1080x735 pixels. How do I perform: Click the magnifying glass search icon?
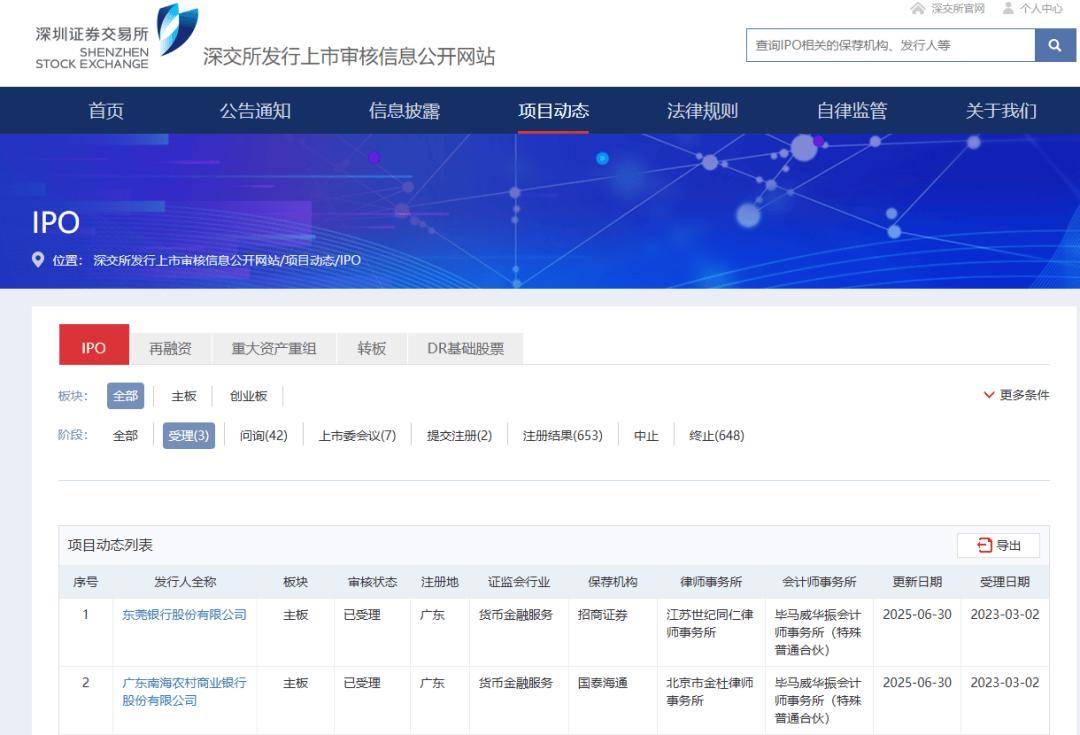coord(1055,45)
